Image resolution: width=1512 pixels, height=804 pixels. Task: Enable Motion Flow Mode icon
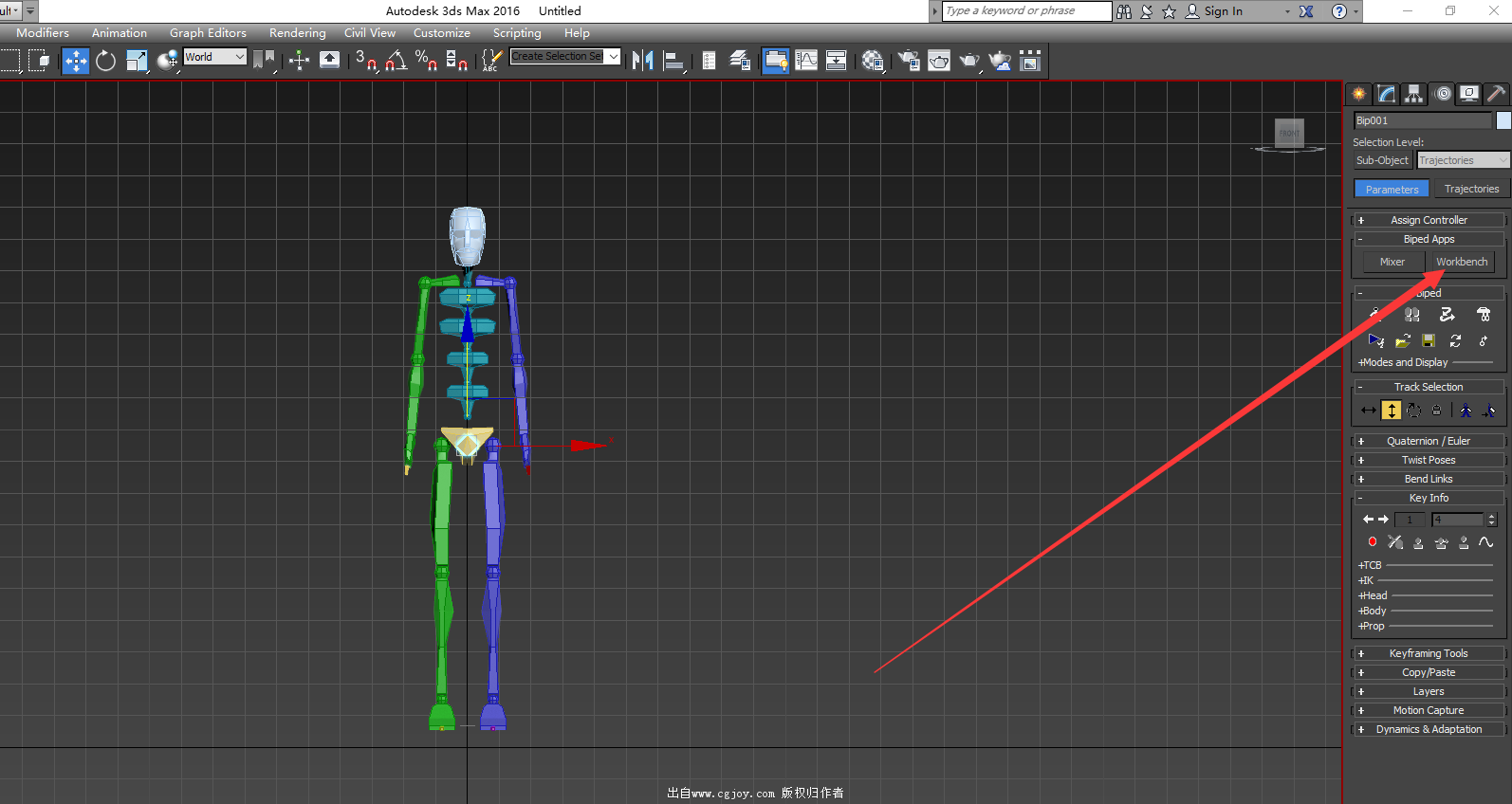click(1447, 315)
